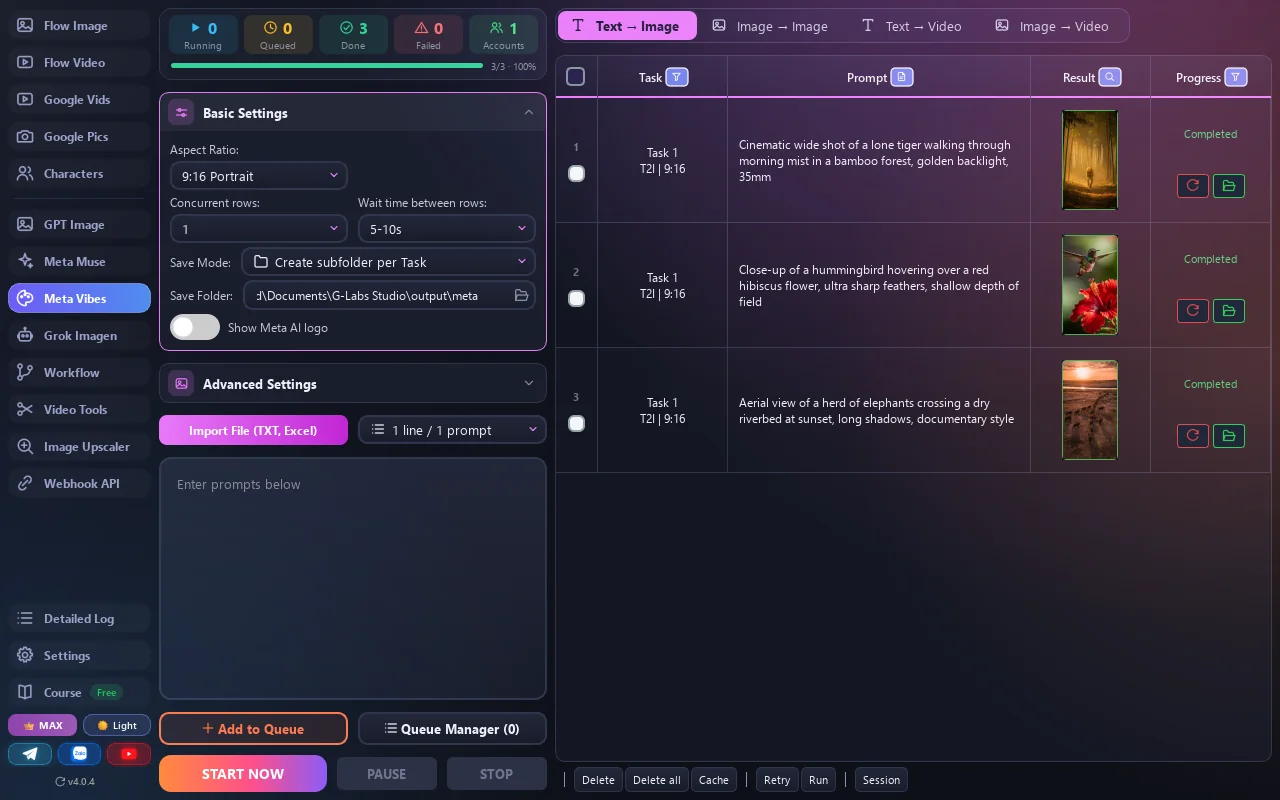The width and height of the screenshot is (1280, 800).
Task: Switch to the Image → Video tab
Action: pyautogui.click(x=1052, y=26)
